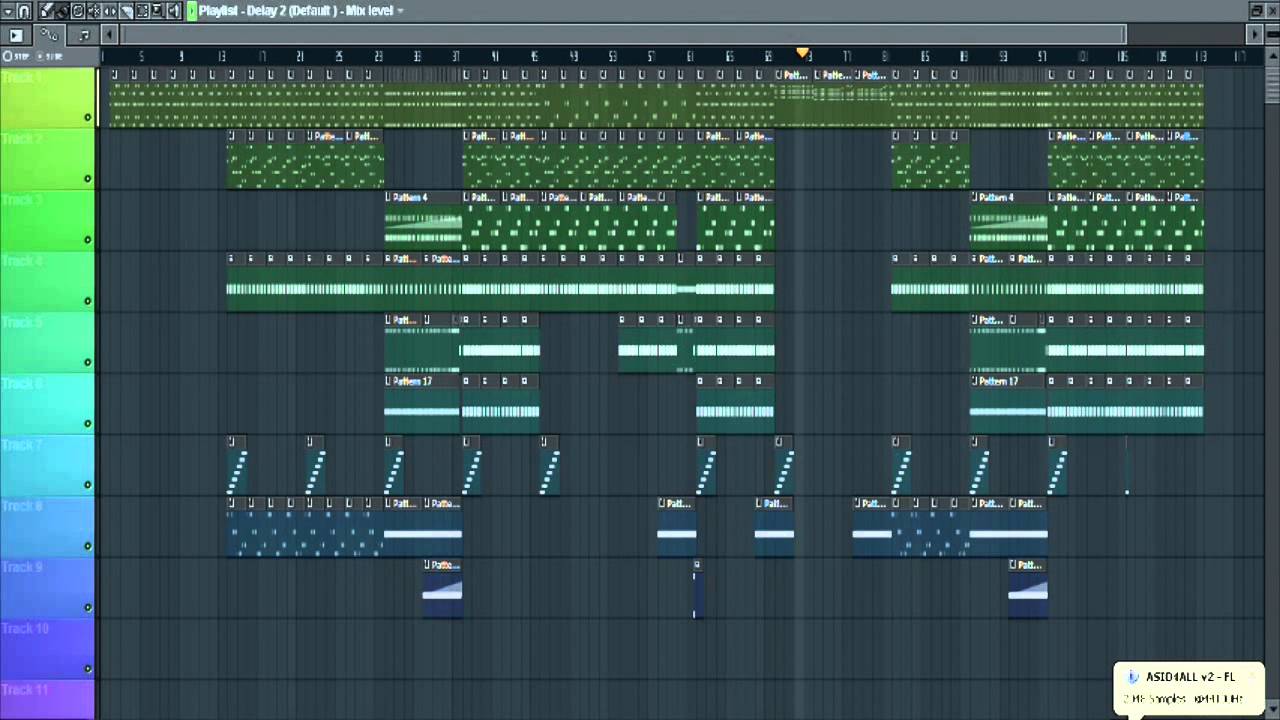The width and height of the screenshot is (1280, 720).
Task: Mute Track 8 using its dot
Action: pyautogui.click(x=87, y=546)
